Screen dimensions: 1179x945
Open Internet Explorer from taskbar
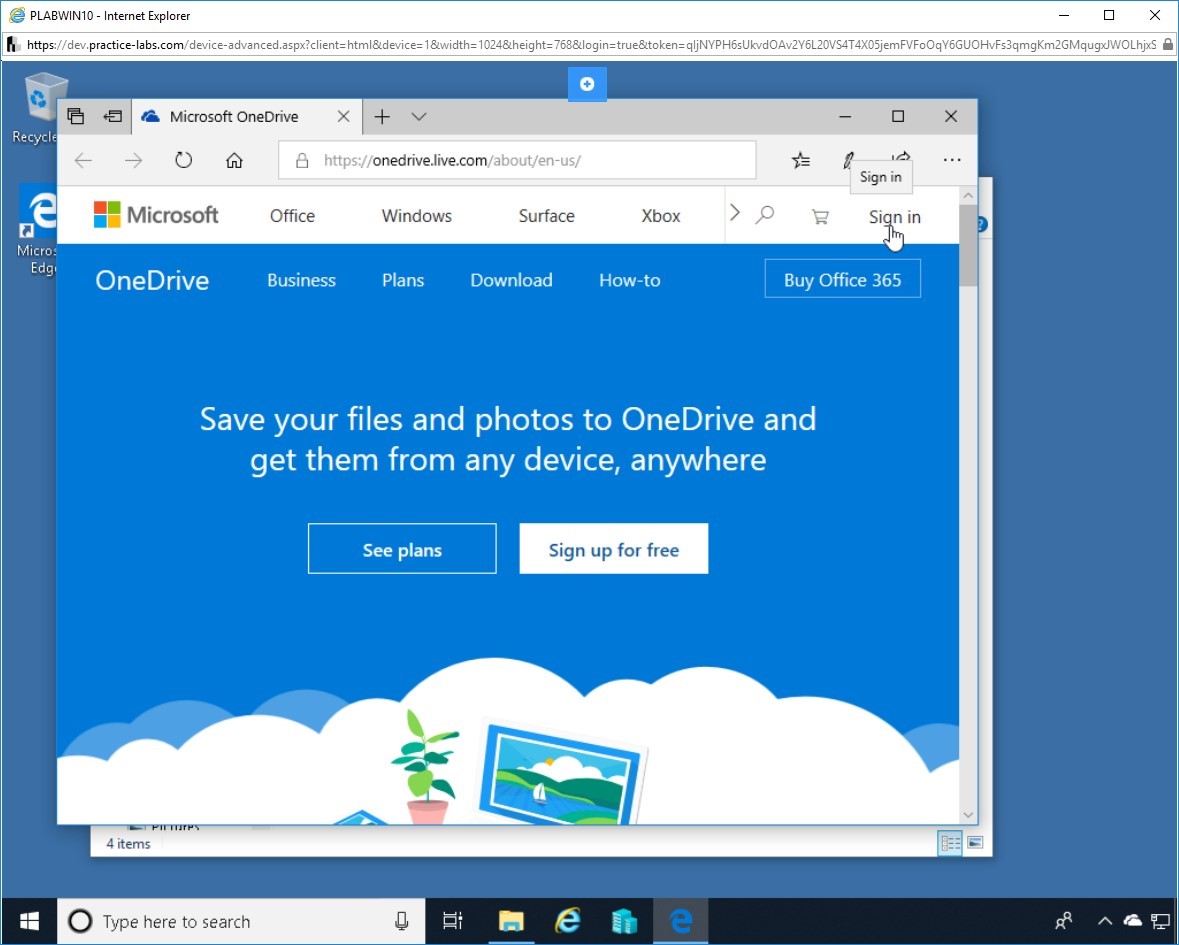pyautogui.click(x=568, y=921)
